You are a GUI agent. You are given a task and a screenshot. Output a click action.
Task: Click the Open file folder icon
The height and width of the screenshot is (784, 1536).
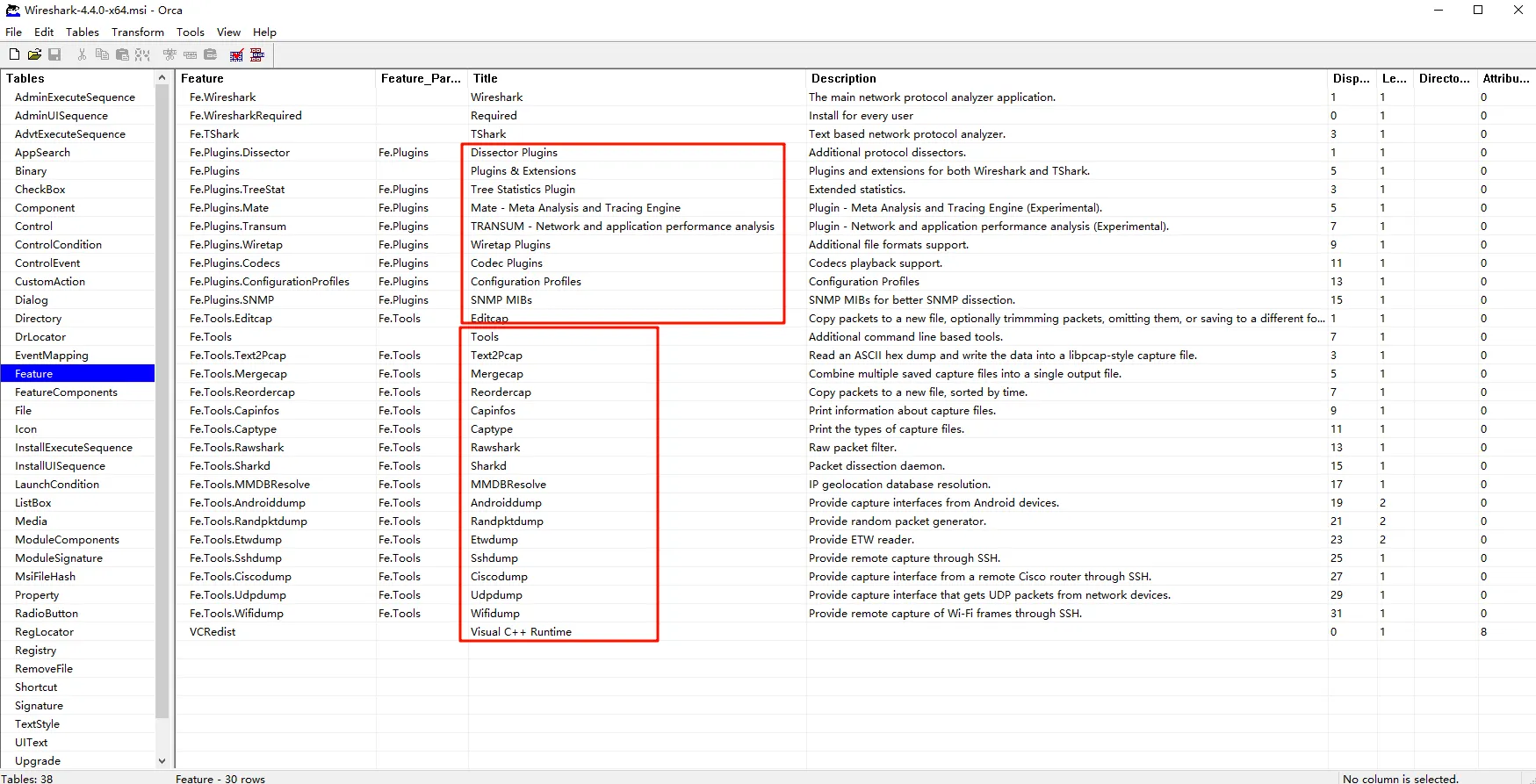coord(34,54)
